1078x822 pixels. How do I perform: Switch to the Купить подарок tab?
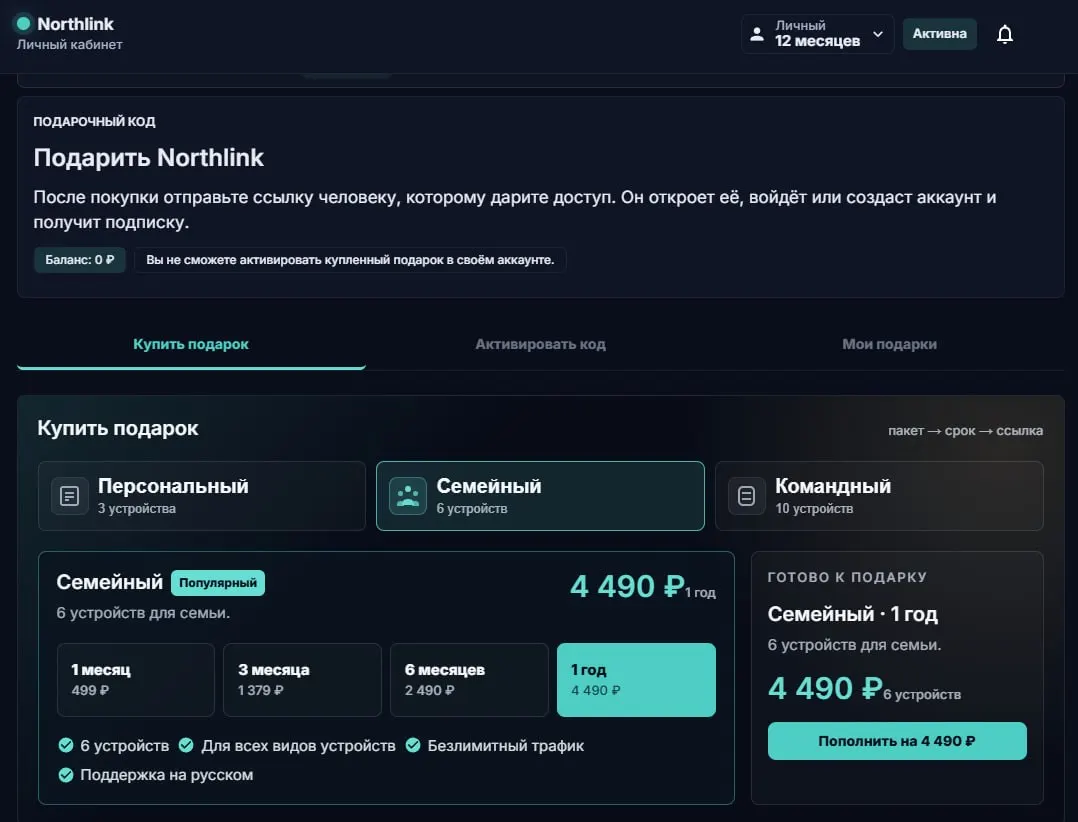191,344
